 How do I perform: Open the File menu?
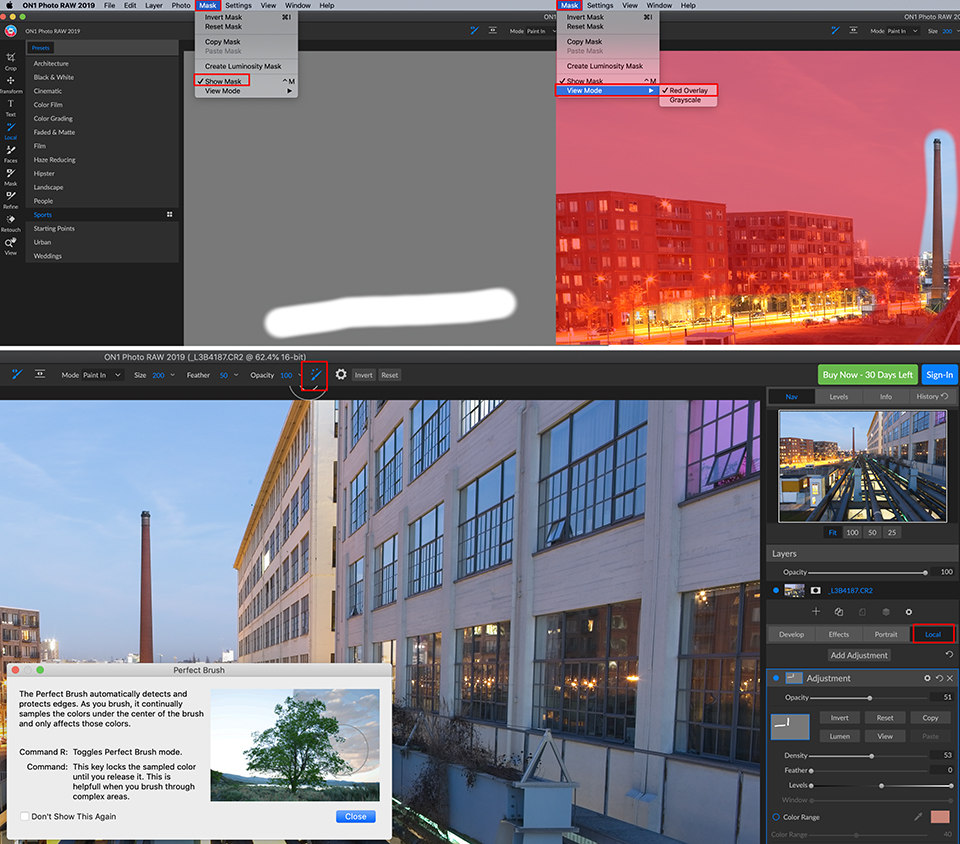110,5
